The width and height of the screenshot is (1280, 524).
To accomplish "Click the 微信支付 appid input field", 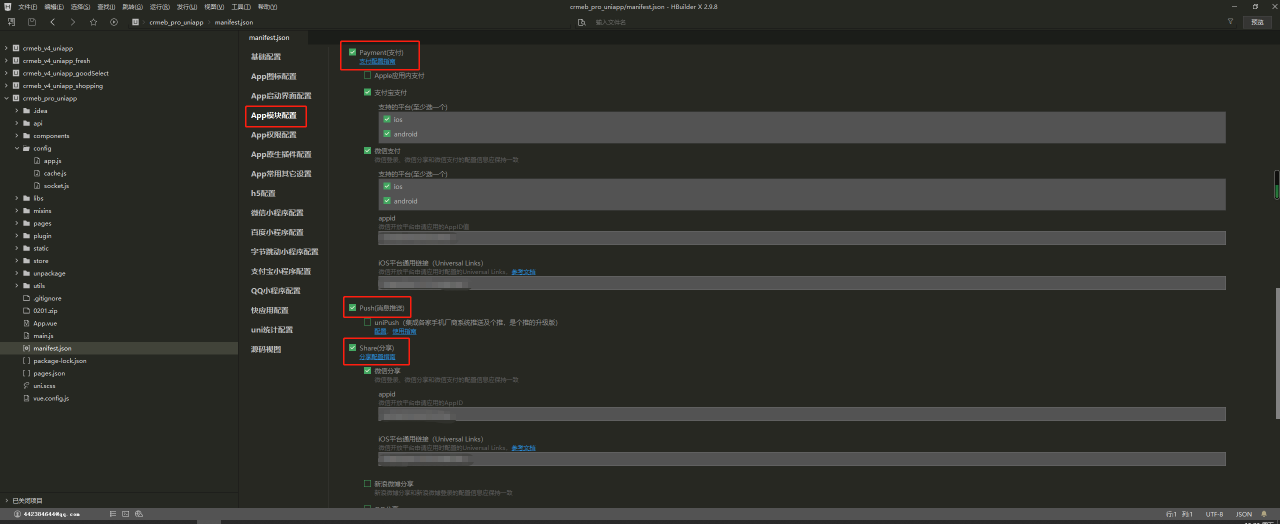I will (x=801, y=238).
